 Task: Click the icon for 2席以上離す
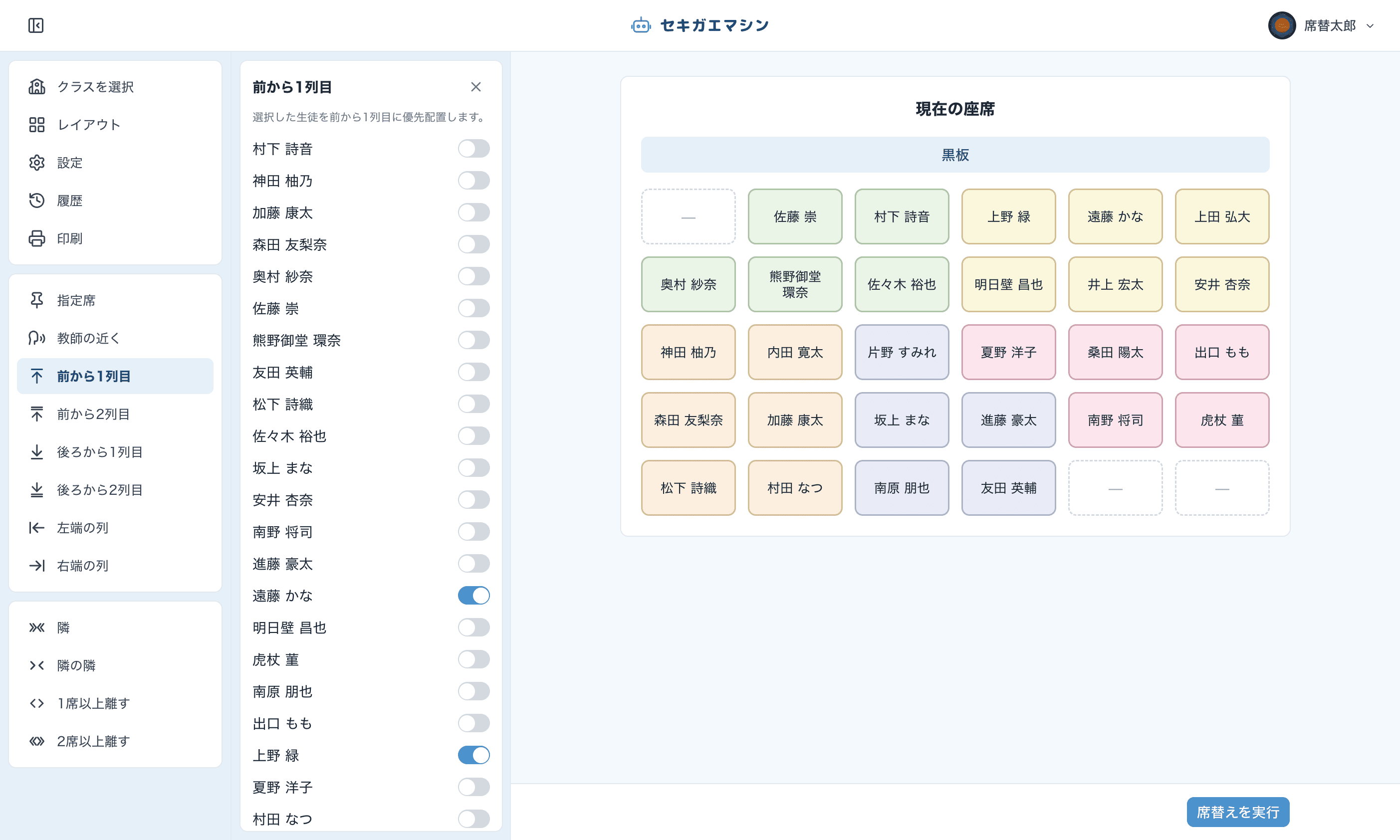point(37,741)
